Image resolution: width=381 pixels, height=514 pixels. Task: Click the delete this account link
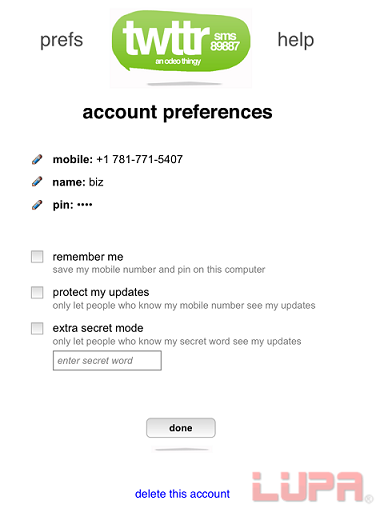point(182,494)
